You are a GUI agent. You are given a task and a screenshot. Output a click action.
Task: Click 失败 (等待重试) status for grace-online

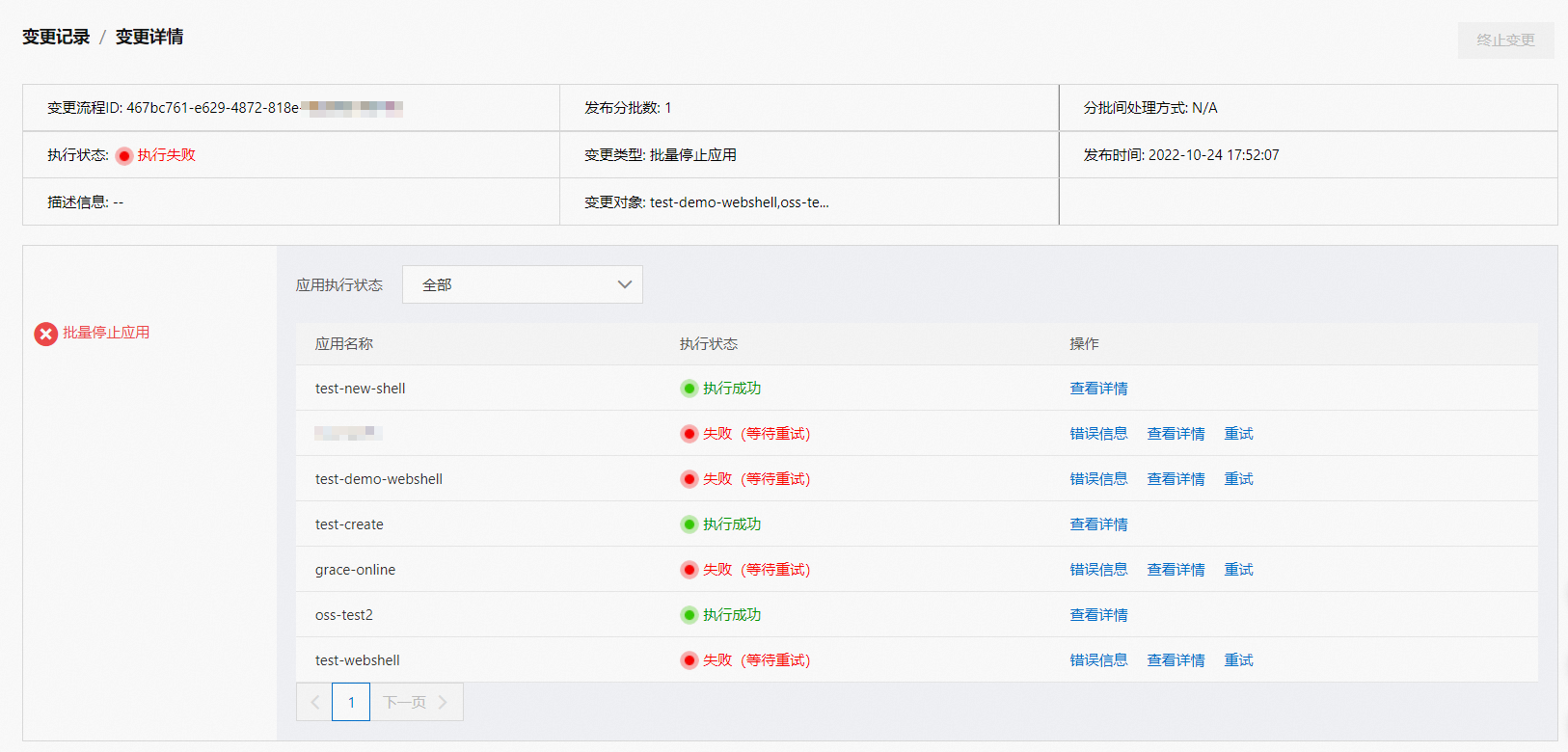pos(756,570)
